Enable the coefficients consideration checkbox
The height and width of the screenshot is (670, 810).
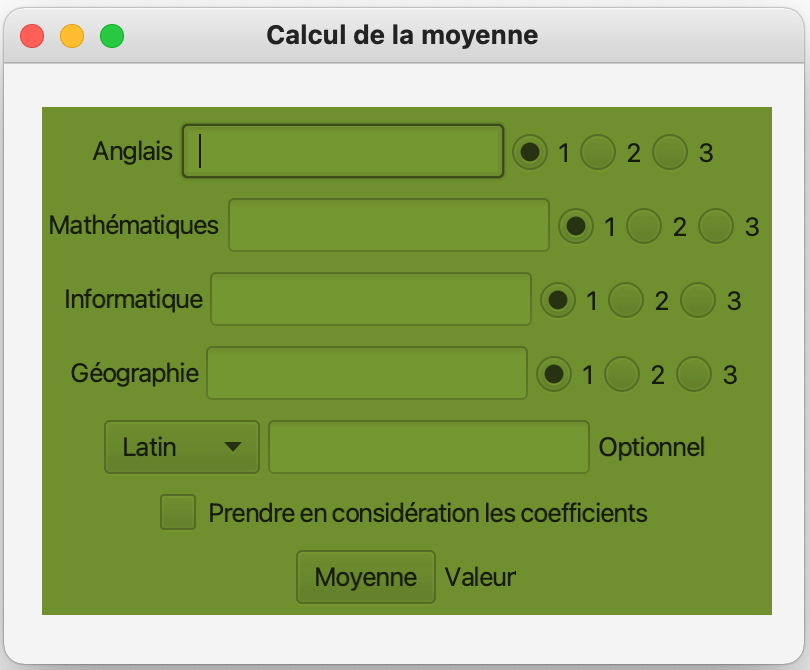[x=178, y=512]
